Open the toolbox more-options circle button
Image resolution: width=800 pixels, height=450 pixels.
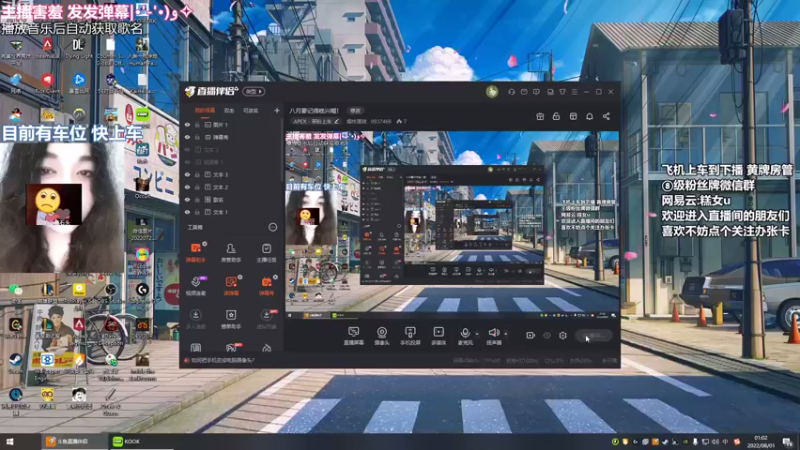273,227
